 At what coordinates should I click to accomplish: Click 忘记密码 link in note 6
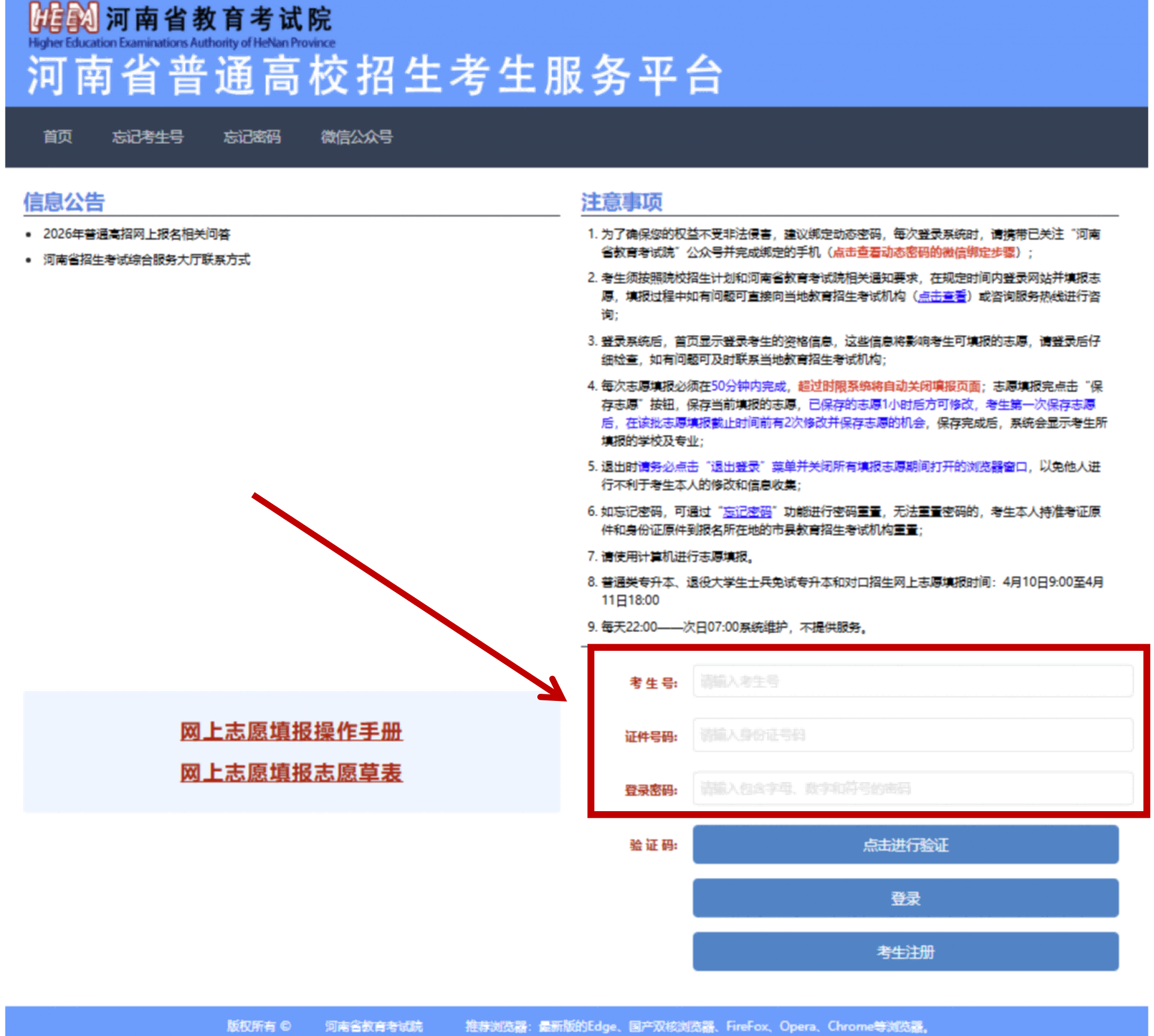point(747,512)
